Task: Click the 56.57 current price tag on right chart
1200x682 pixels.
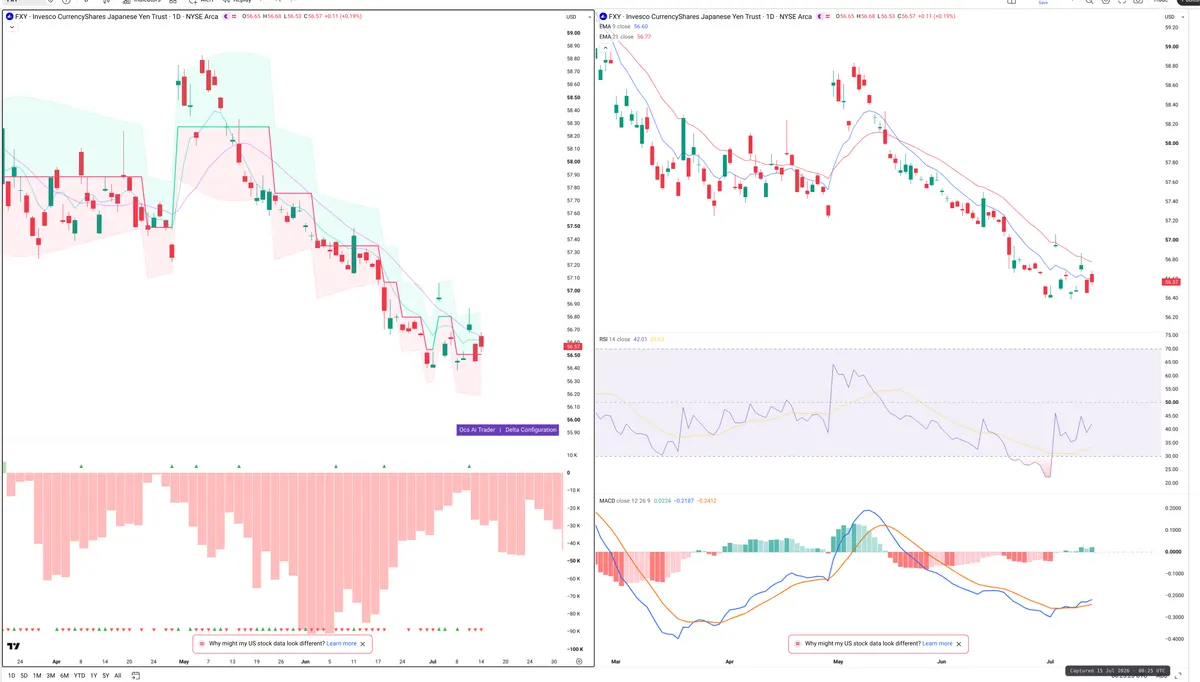Action: pos(1172,282)
